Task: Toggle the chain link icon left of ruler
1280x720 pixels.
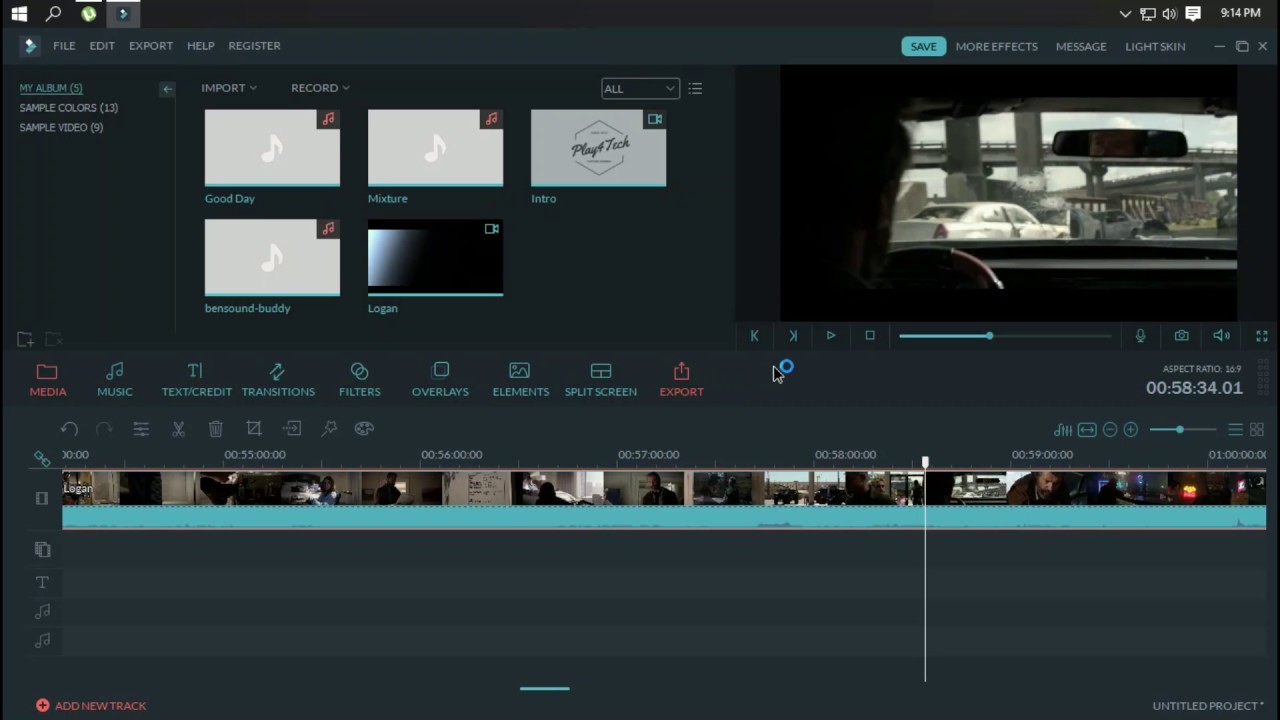Action: point(42,459)
